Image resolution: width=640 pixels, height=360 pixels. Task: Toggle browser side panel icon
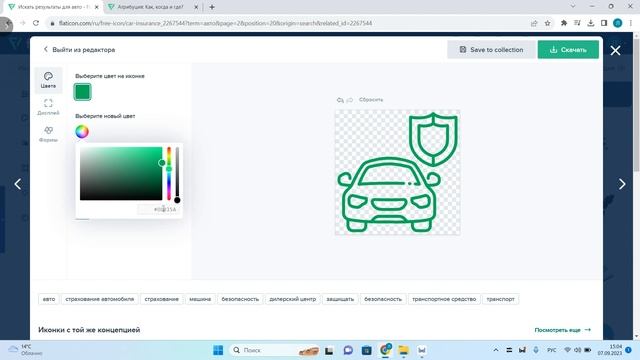pos(604,23)
